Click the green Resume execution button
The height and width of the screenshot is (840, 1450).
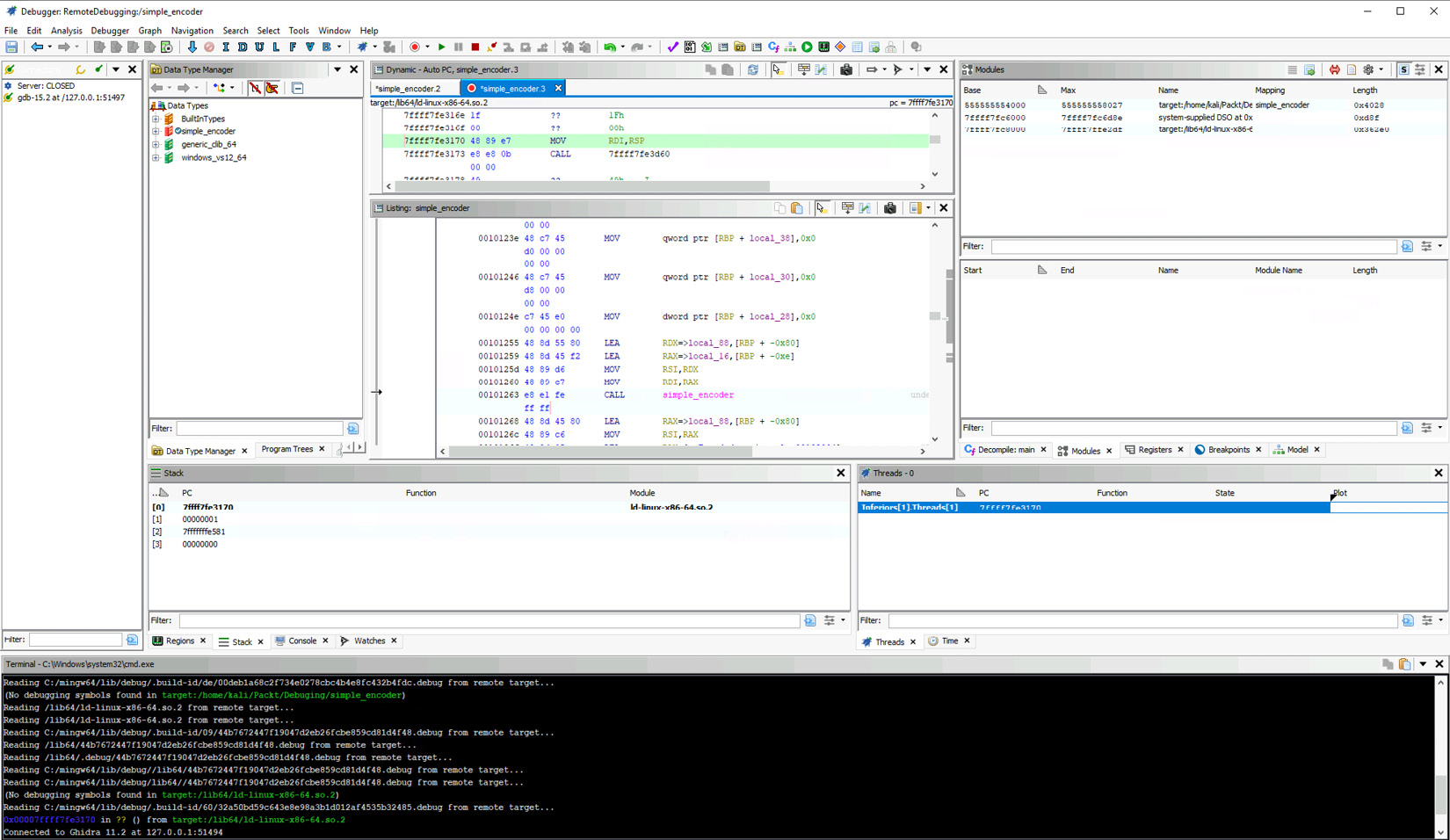click(x=441, y=47)
